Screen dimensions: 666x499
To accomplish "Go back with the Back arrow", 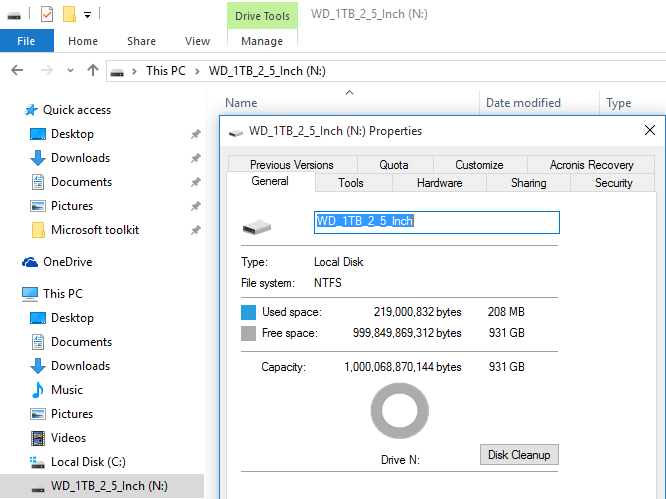I will click(17, 70).
